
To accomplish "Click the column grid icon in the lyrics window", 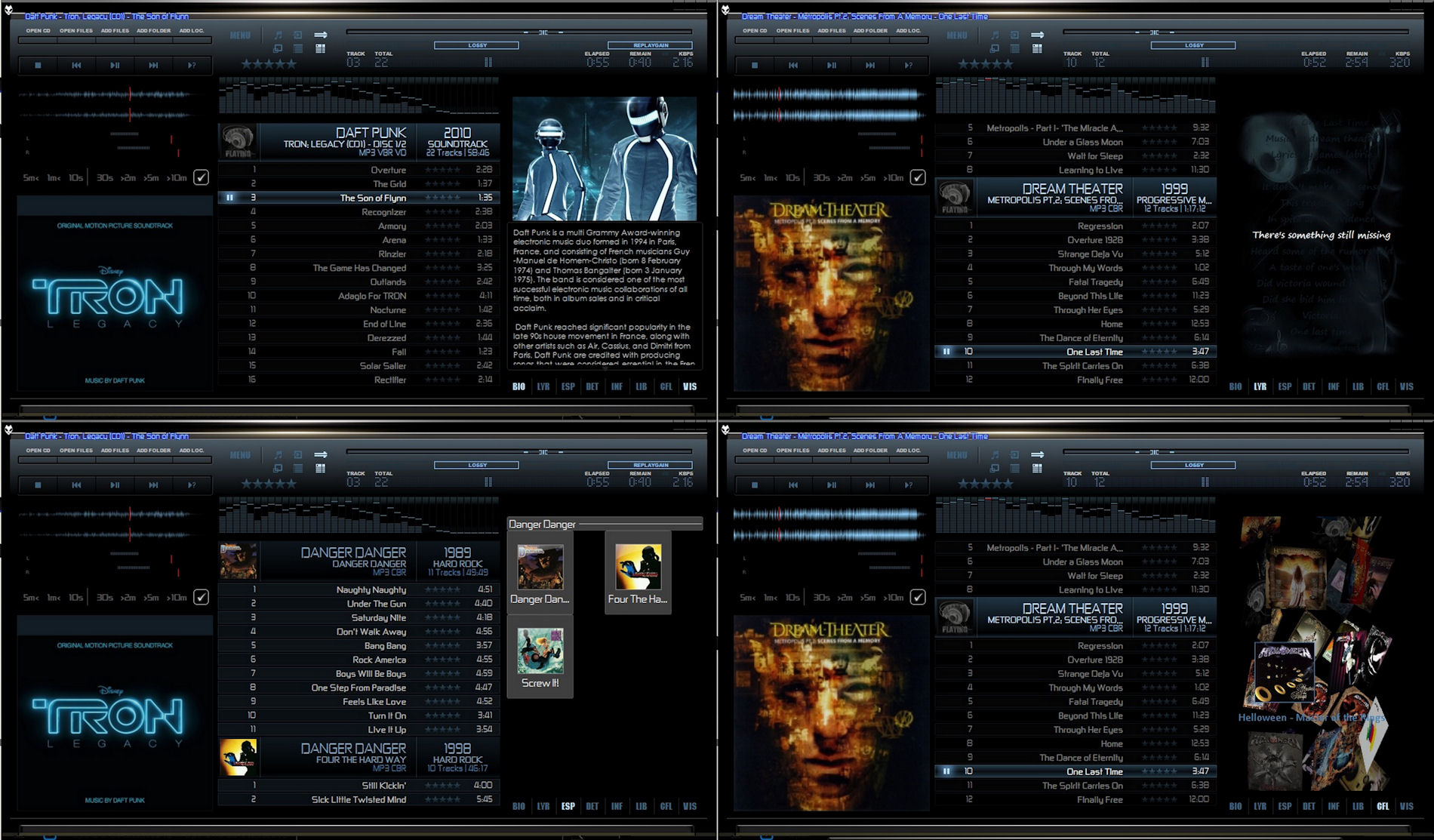I will [x=1037, y=48].
